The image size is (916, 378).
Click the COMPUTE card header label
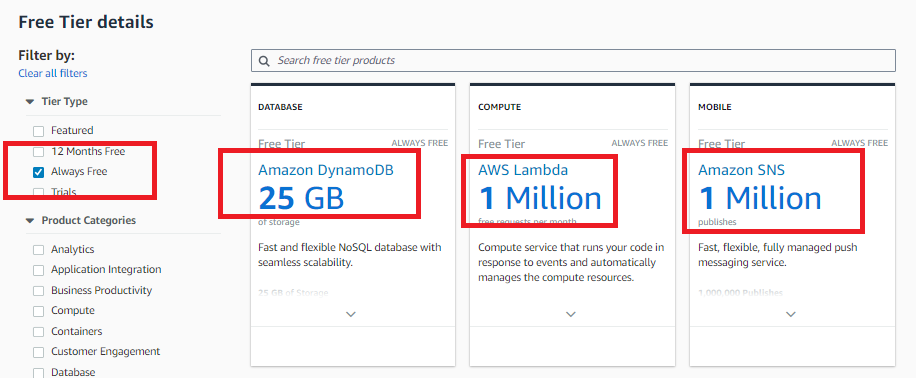(499, 107)
